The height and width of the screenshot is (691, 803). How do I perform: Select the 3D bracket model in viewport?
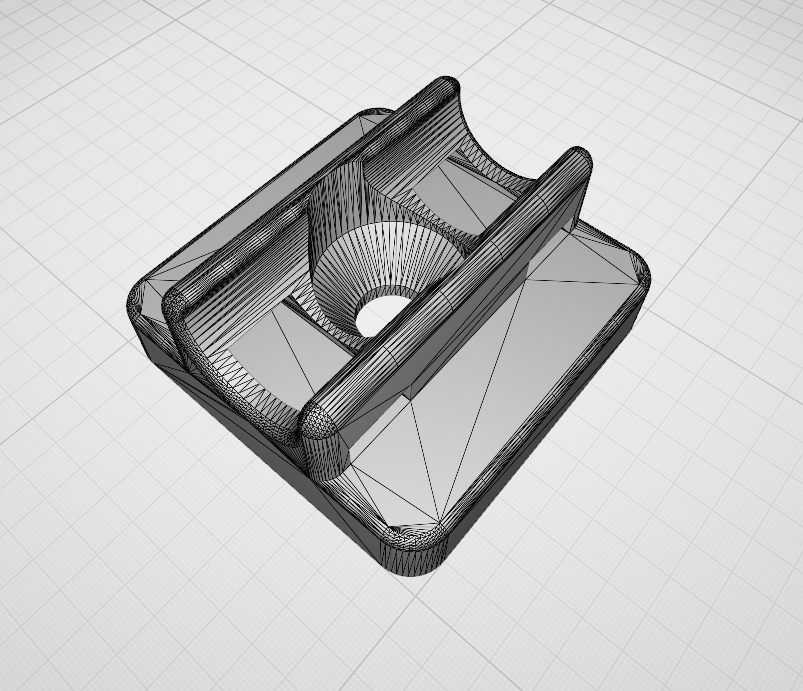point(389,326)
